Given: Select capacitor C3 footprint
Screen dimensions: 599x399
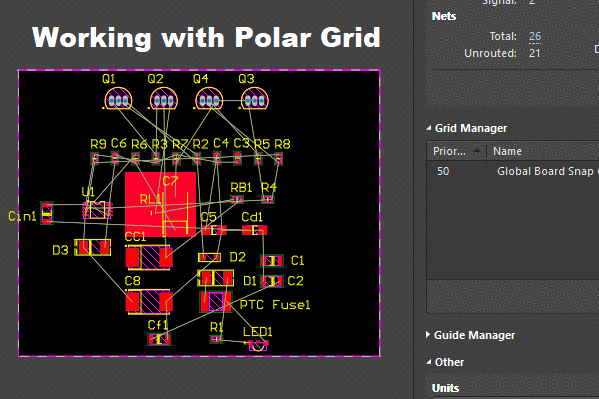Looking at the screenshot, I should (238, 158).
